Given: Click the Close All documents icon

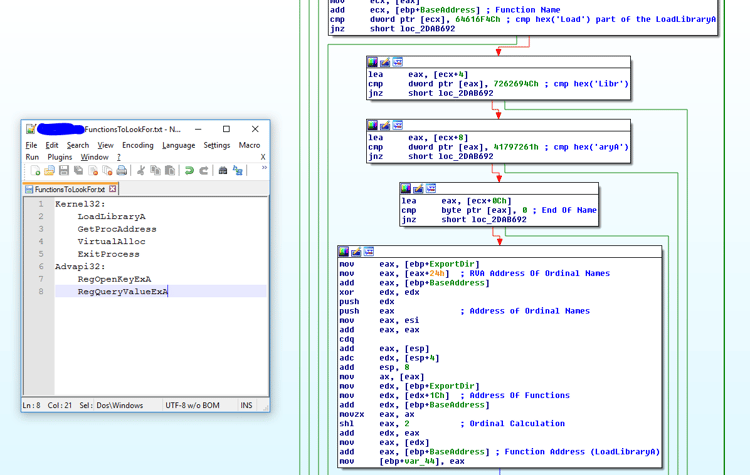Looking at the screenshot, I should coord(107,171).
